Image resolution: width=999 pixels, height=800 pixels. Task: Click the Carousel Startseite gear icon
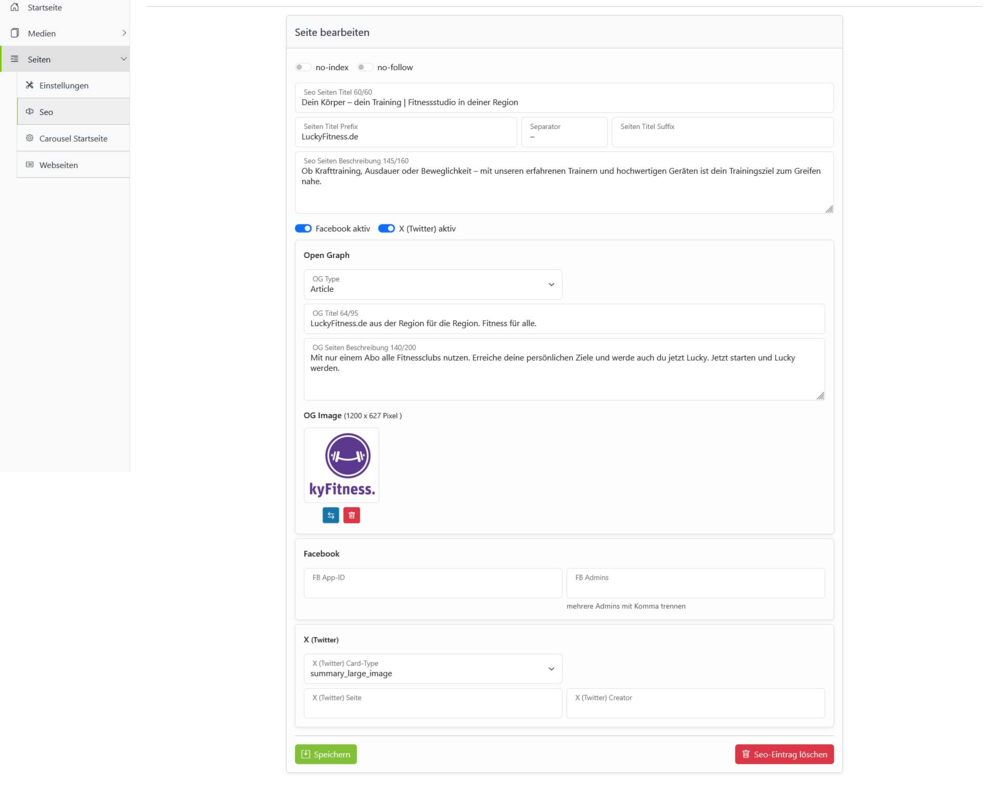coord(29,138)
